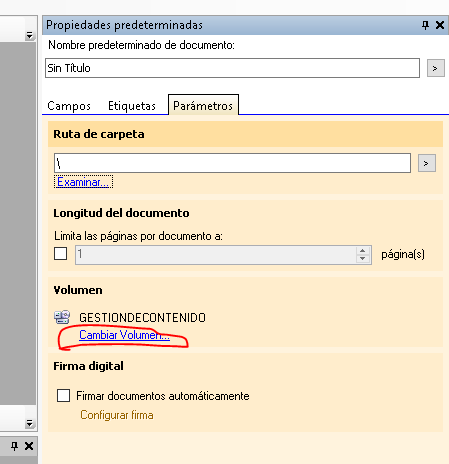Check Firmar documentos automáticamente
449x464 pixels.
[x=63, y=396]
